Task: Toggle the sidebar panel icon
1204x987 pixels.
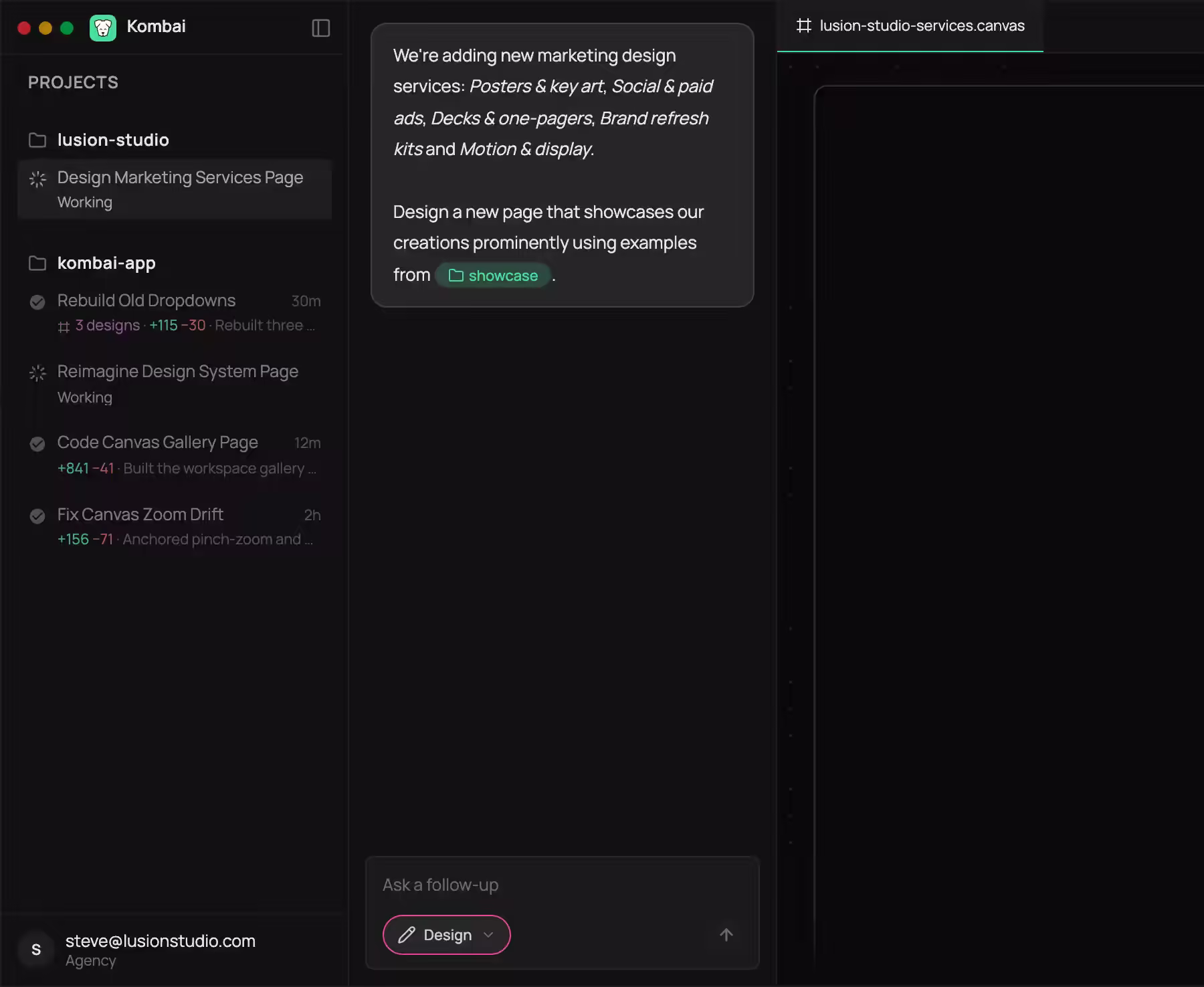Action: click(321, 28)
